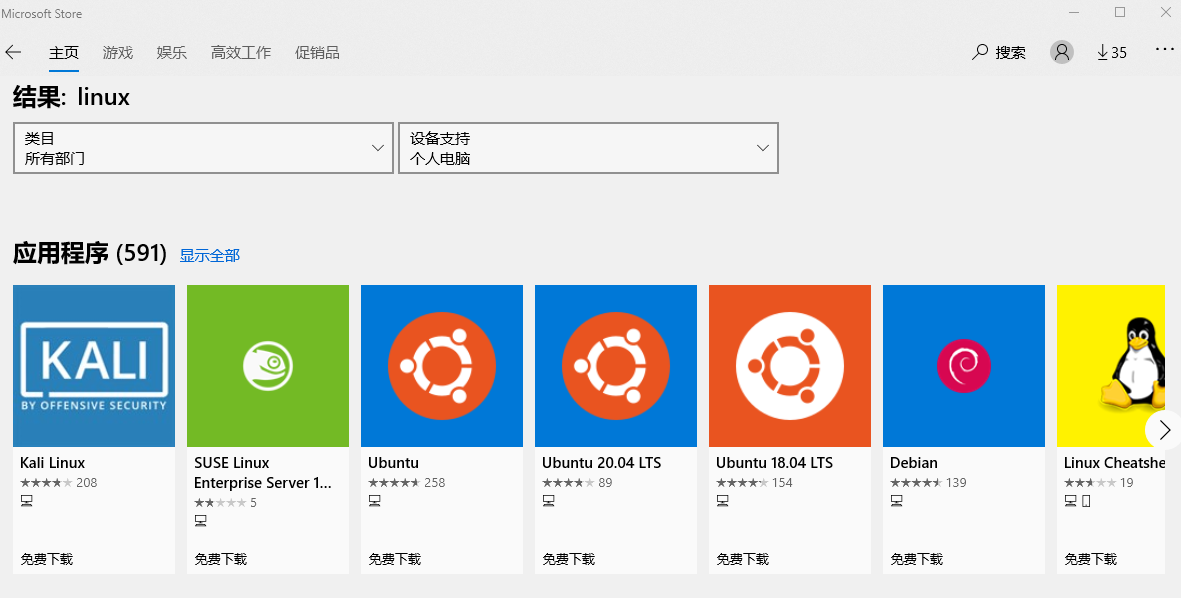Click the SUSE Linux Enterprise Server title
The image size is (1181, 598).
pos(263,473)
